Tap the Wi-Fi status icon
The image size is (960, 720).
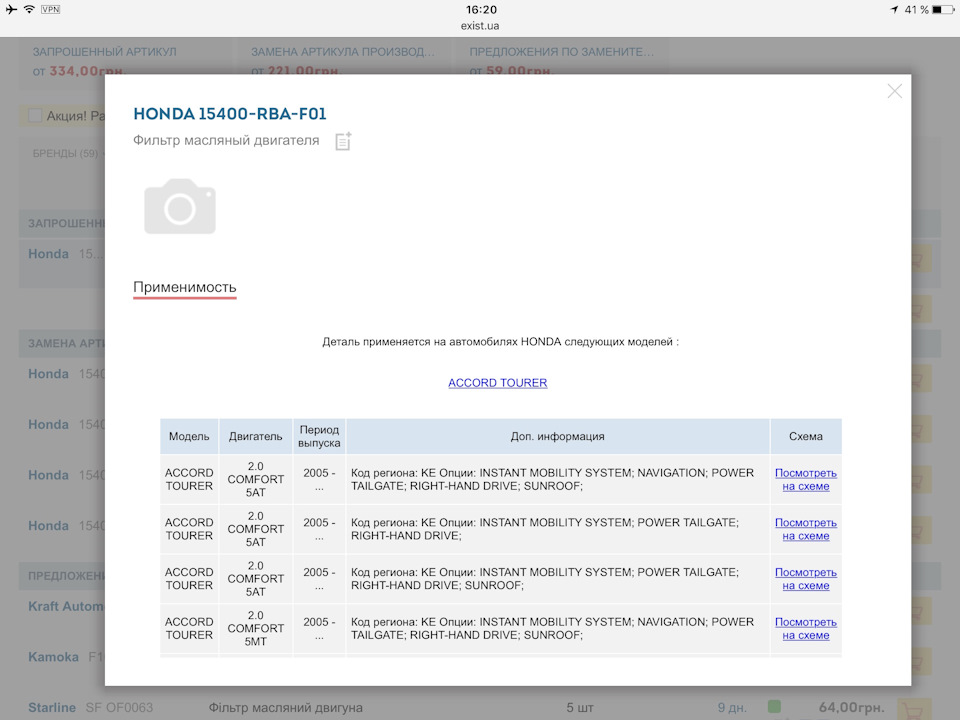pyautogui.click(x=29, y=9)
